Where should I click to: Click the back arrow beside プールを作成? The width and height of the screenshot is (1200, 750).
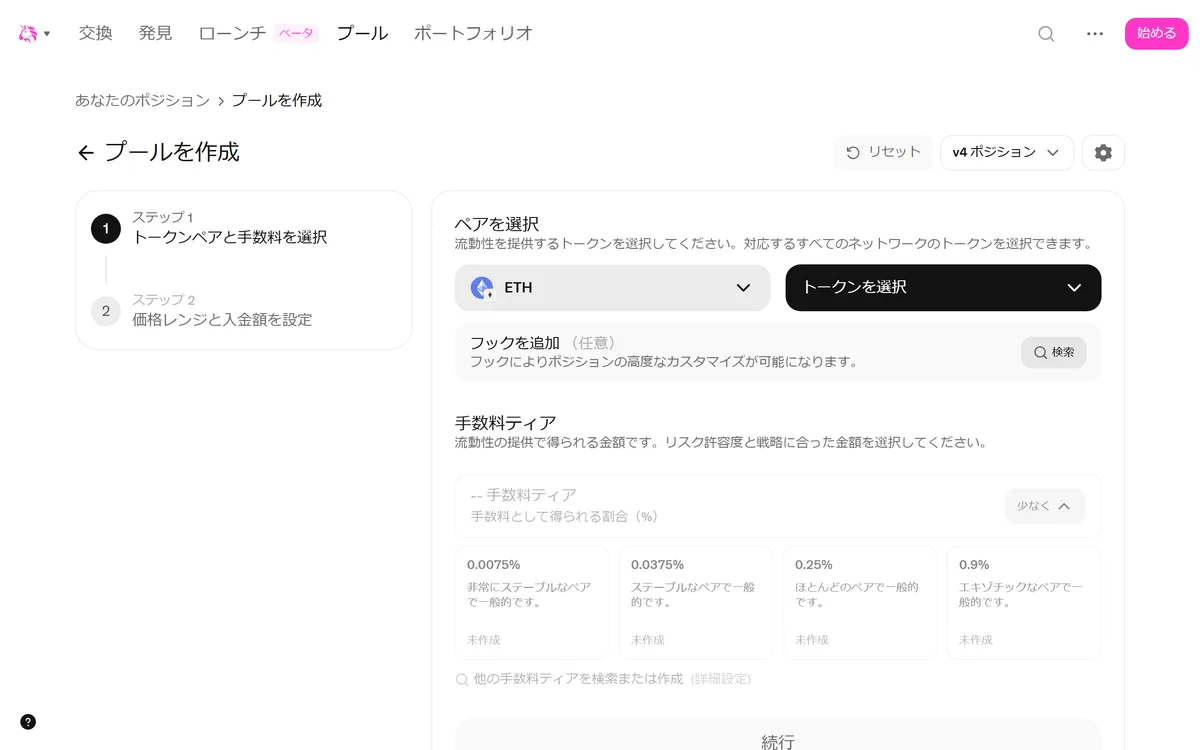point(86,153)
